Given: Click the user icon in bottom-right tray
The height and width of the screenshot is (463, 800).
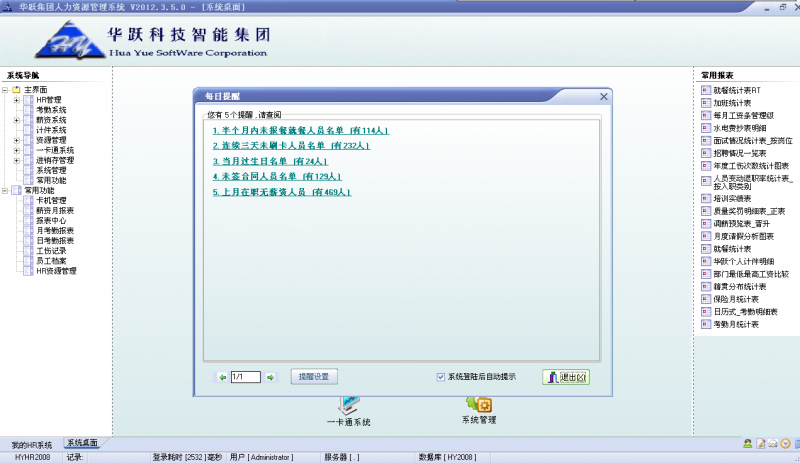Looking at the screenshot, I should [747, 443].
